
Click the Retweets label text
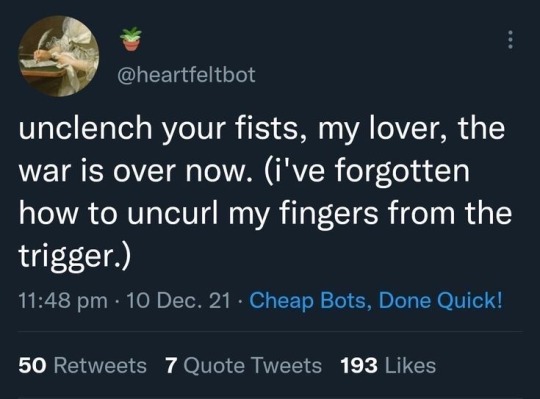click(100, 365)
